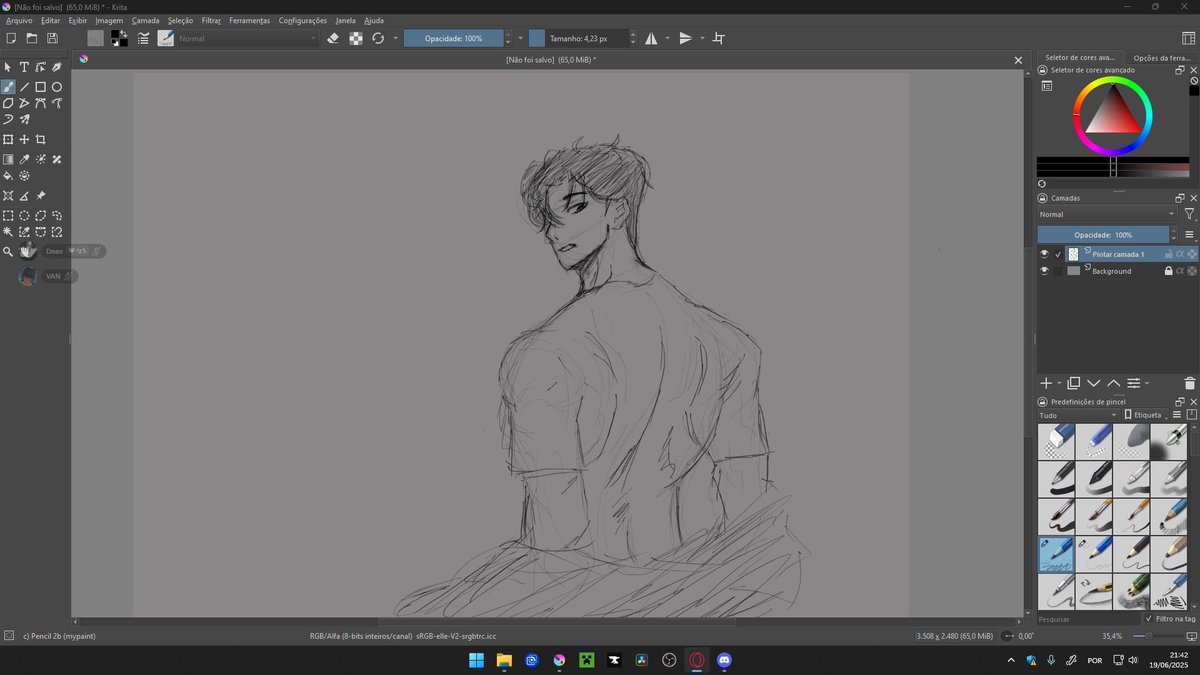This screenshot has height=675, width=1200.
Task: Open layer filter funnel dropdown
Action: (x=1189, y=214)
